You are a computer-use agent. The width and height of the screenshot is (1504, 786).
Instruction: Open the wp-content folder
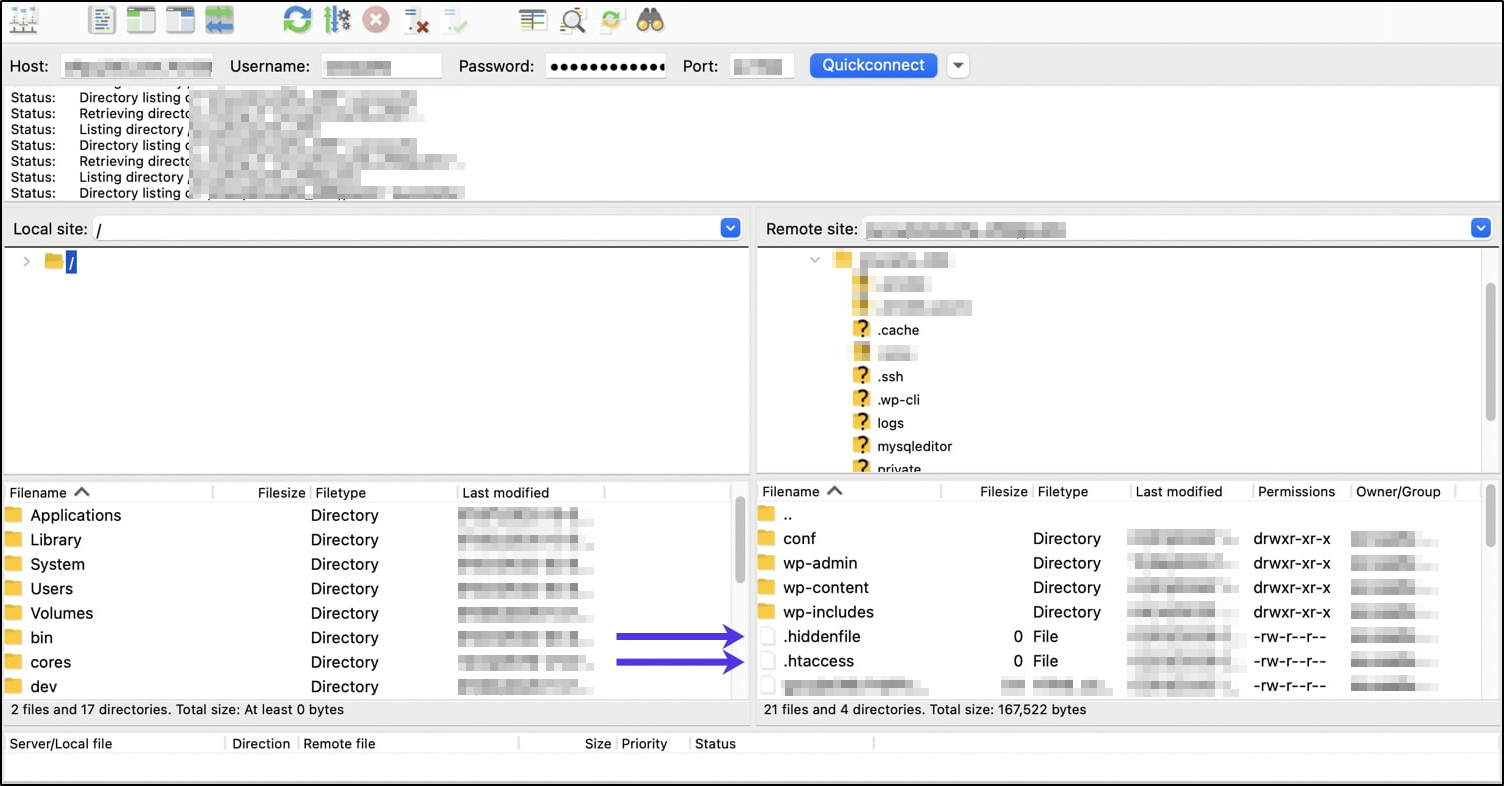tap(826, 587)
